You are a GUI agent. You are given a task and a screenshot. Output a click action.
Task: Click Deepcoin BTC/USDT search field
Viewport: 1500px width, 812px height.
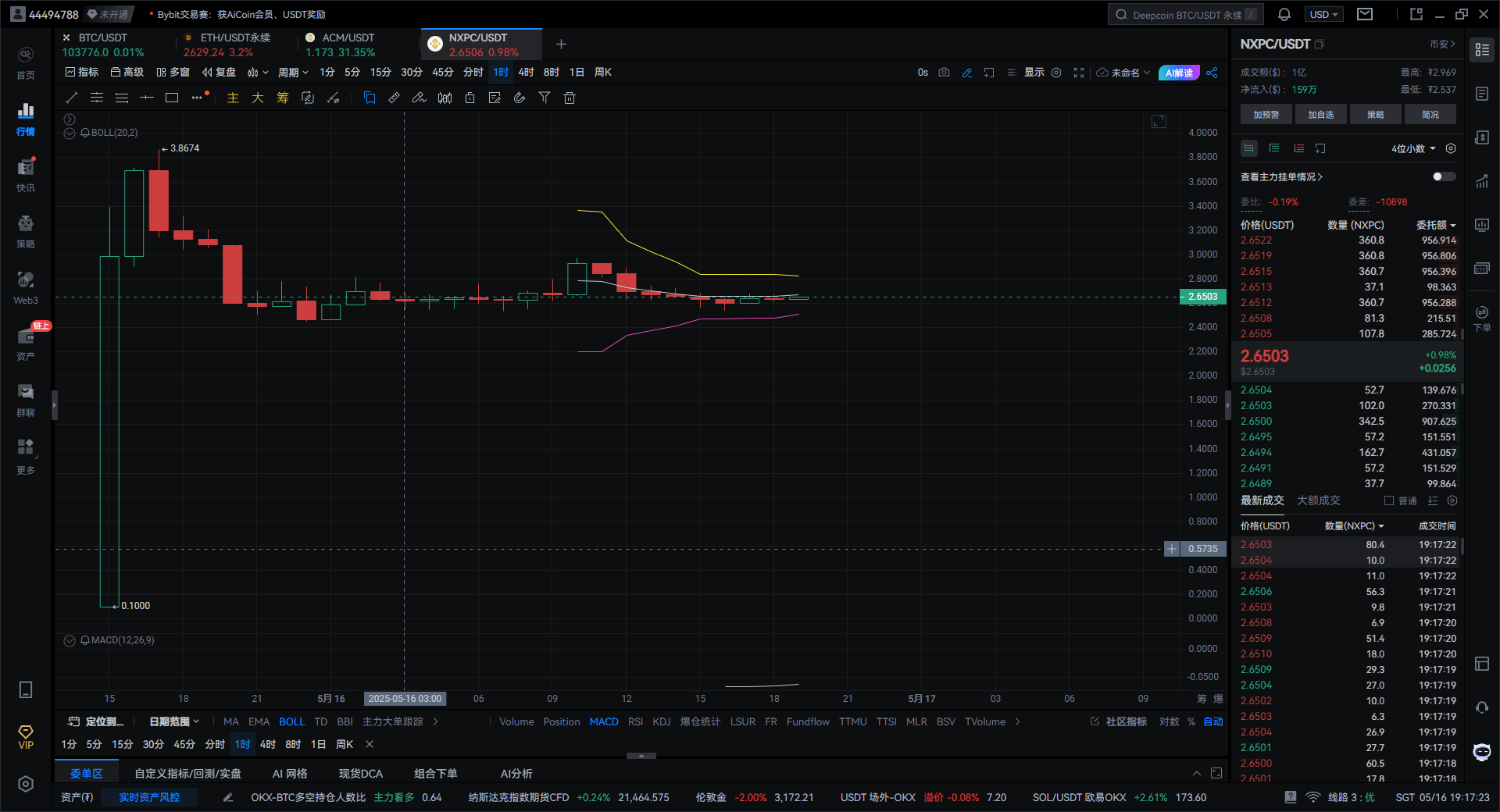point(1184,14)
